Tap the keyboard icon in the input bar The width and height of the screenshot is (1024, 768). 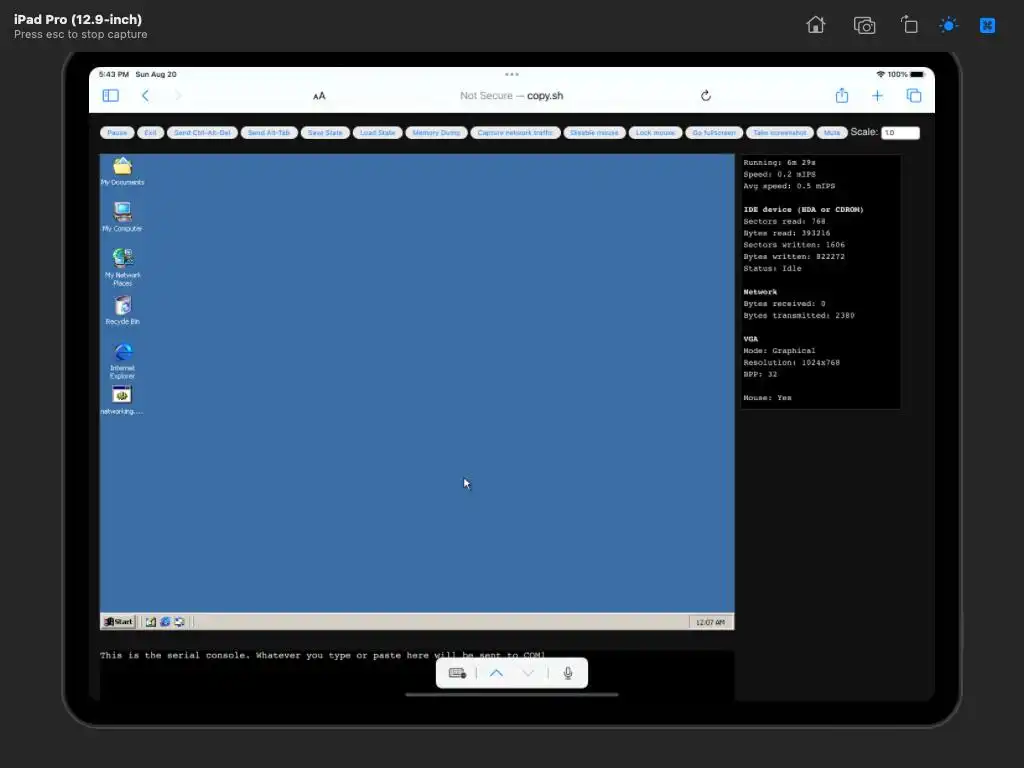coord(457,673)
